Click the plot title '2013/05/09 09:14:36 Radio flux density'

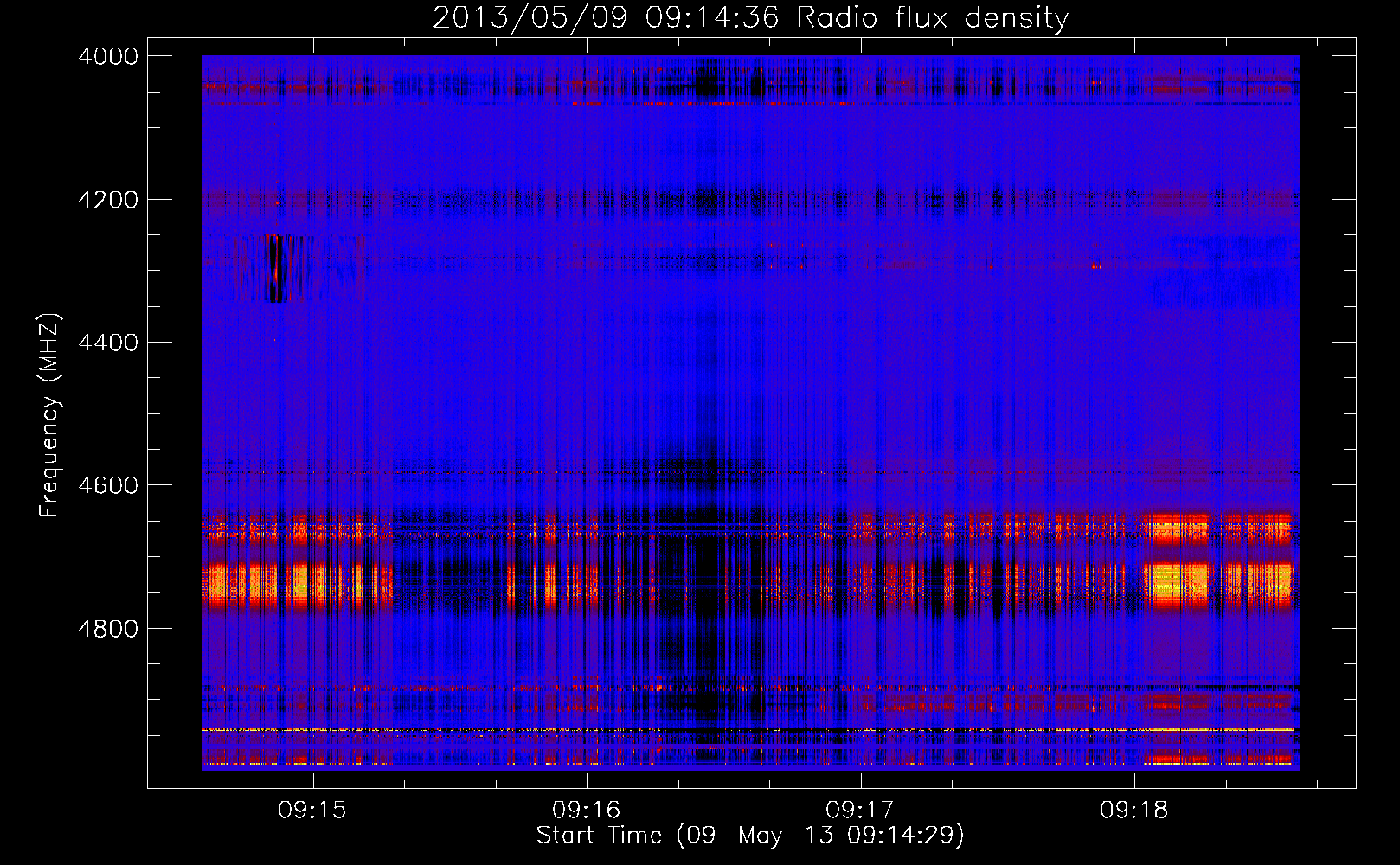coord(750,17)
